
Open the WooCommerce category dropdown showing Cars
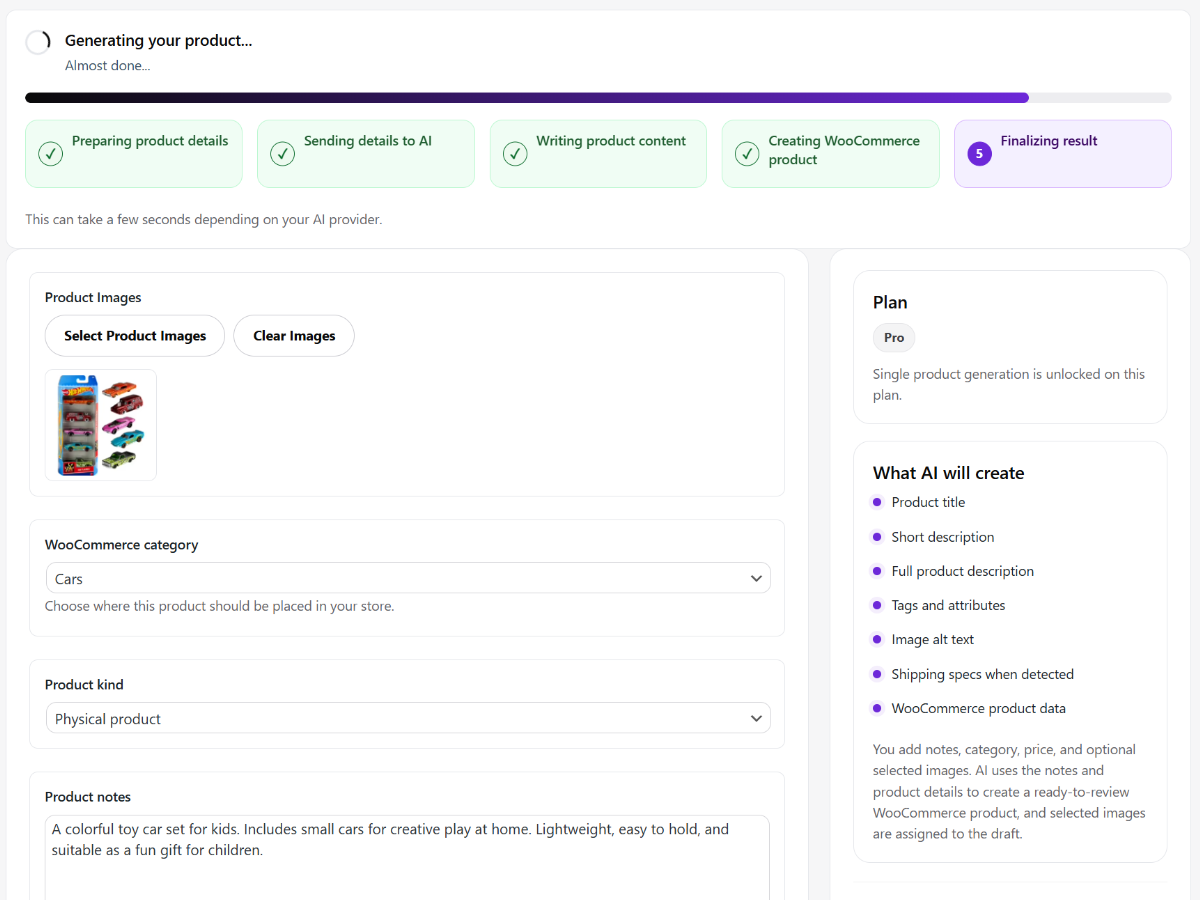coord(408,578)
